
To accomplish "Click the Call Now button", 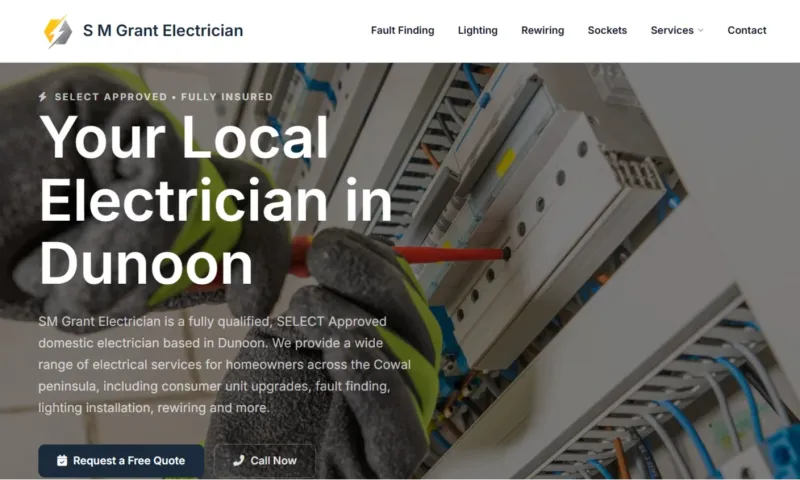I will (x=264, y=461).
